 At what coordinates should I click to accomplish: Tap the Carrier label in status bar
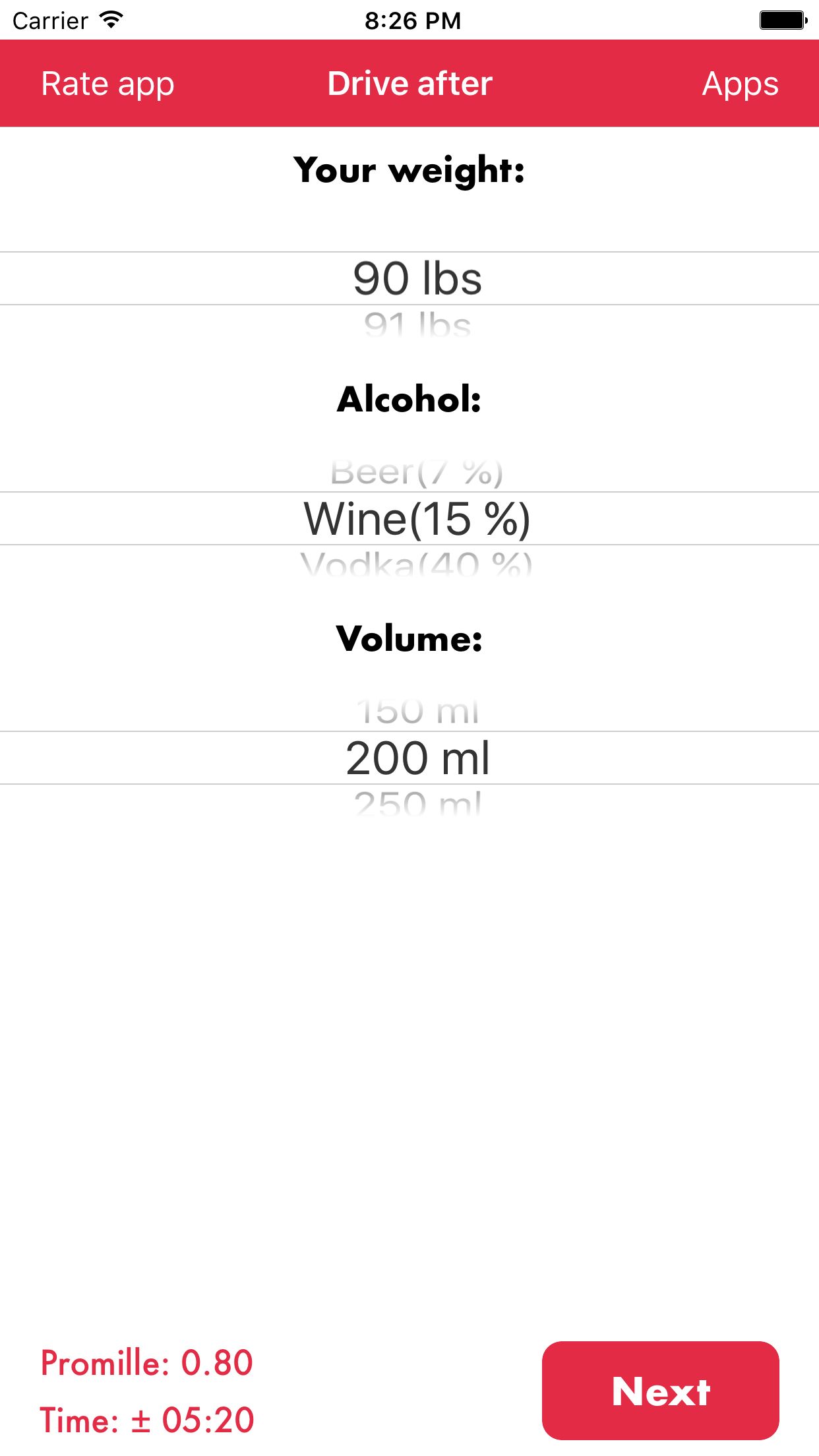click(x=50, y=21)
